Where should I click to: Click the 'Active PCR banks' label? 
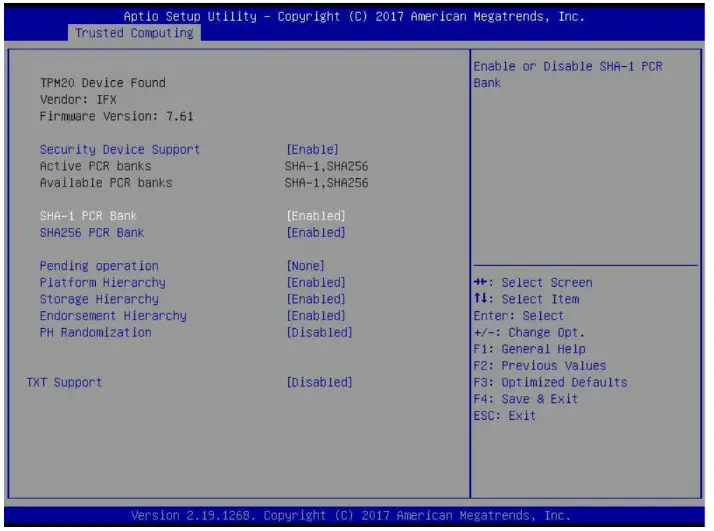click(96, 166)
